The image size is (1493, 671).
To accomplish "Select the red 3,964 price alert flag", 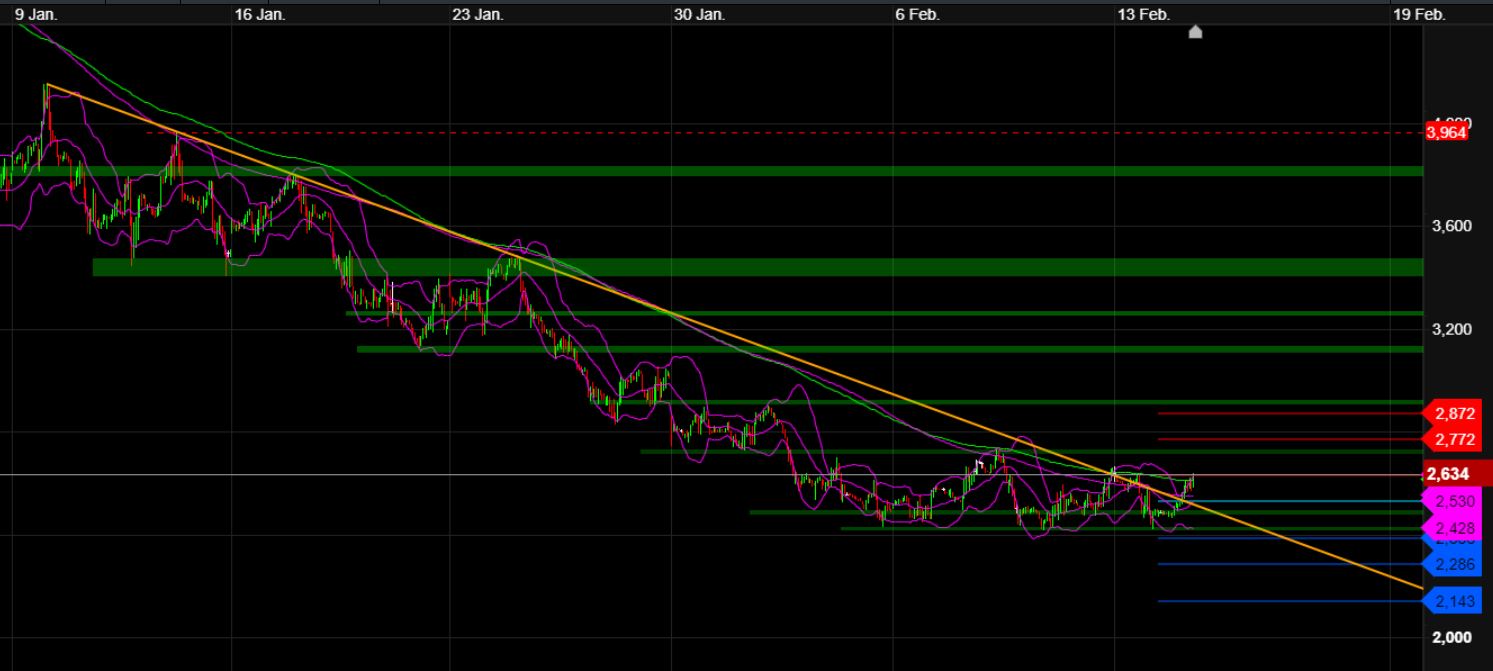I will [x=1447, y=132].
